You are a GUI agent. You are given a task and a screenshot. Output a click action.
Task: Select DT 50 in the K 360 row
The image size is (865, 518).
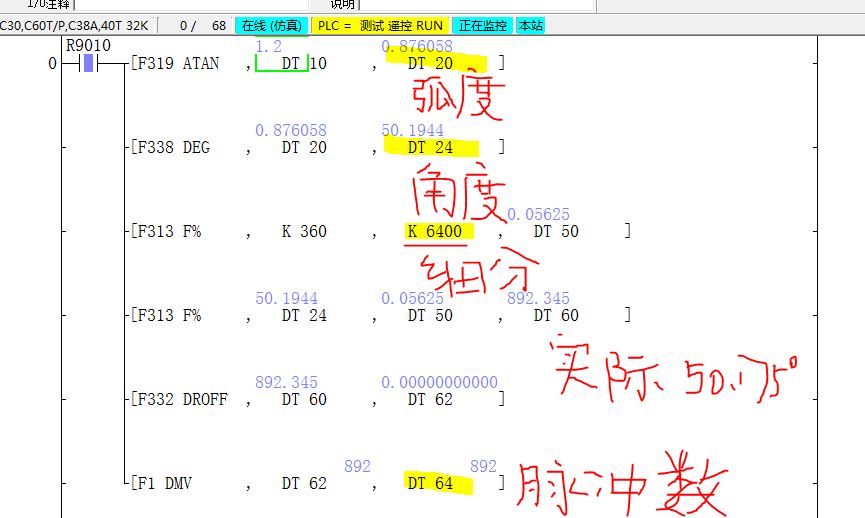tap(556, 232)
